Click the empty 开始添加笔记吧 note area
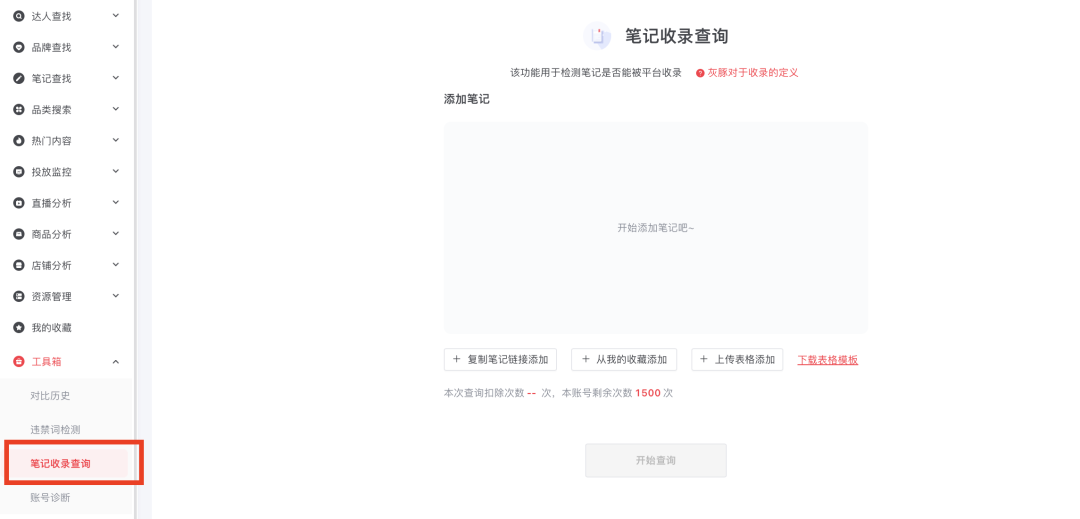 tap(656, 228)
